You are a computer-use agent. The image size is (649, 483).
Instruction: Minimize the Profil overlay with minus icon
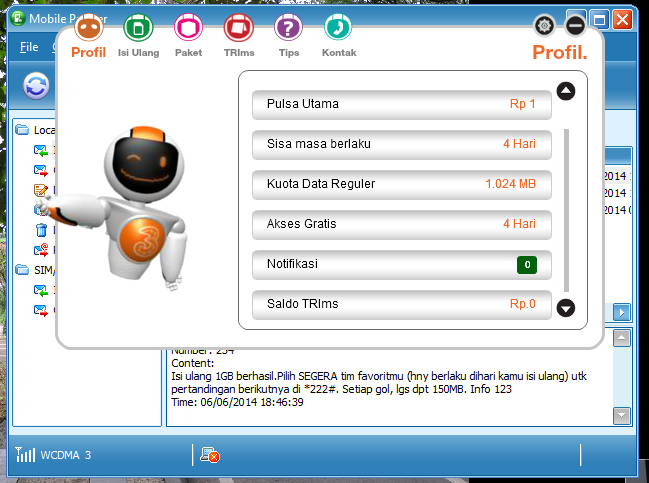click(x=575, y=26)
